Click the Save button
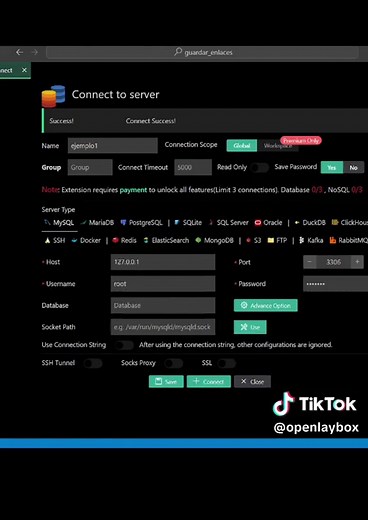The width and height of the screenshot is (368, 520). click(x=166, y=382)
